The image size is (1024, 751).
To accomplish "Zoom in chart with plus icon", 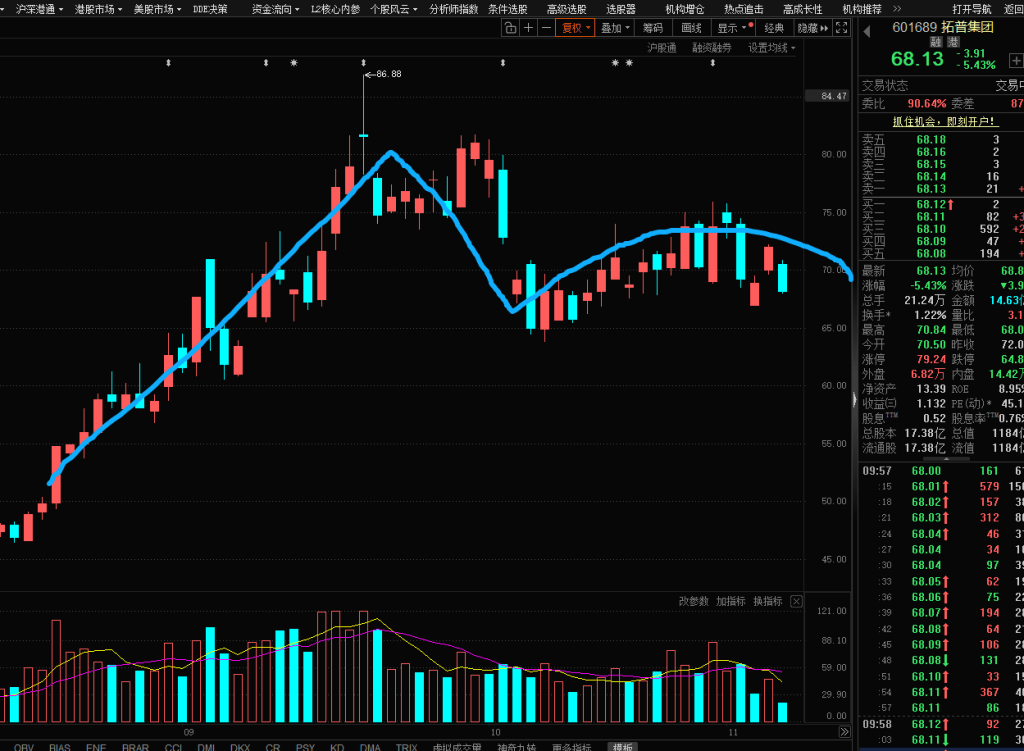I will pyautogui.click(x=528, y=28).
